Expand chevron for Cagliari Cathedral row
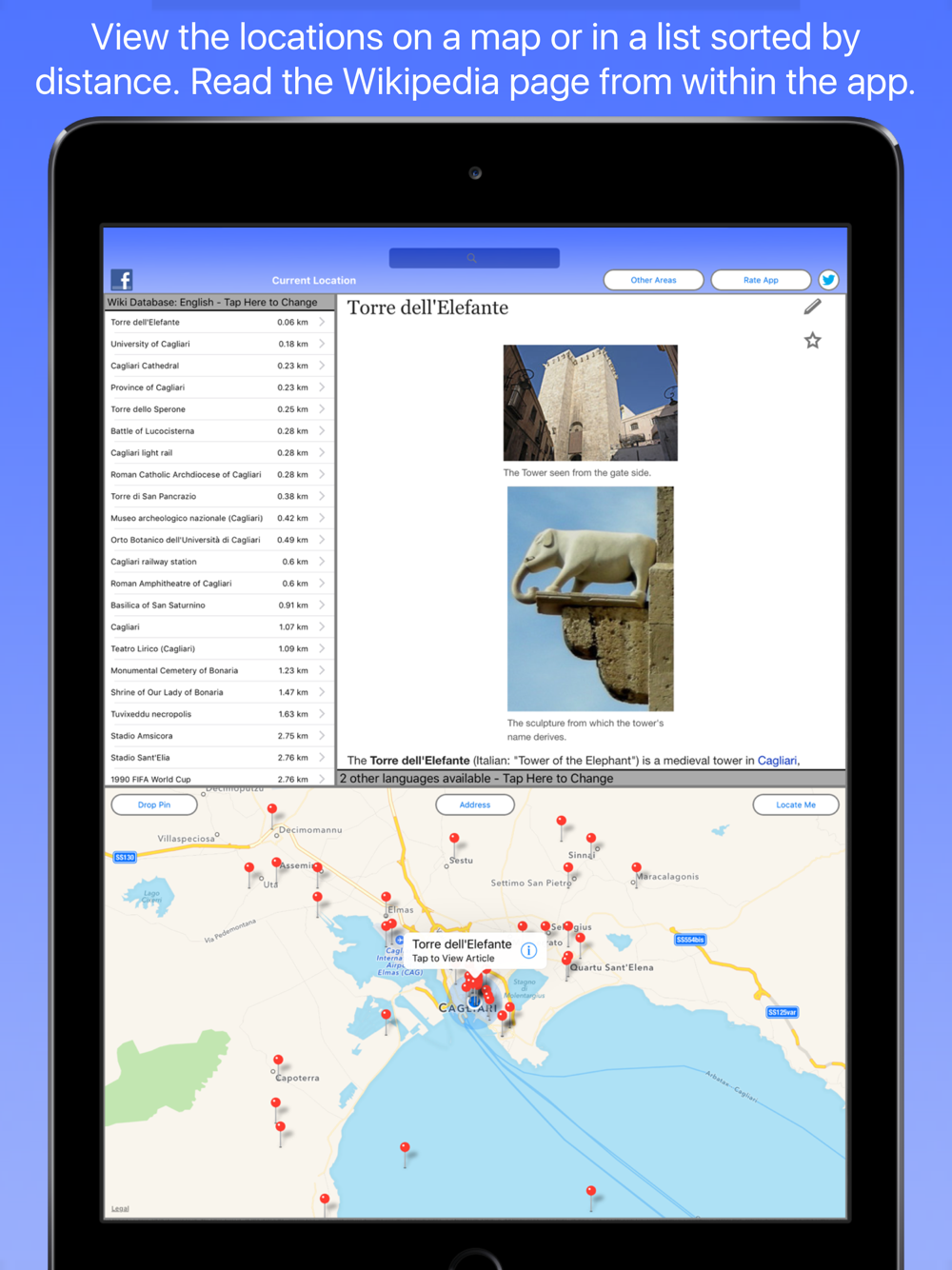952x1270 pixels. pos(322,366)
